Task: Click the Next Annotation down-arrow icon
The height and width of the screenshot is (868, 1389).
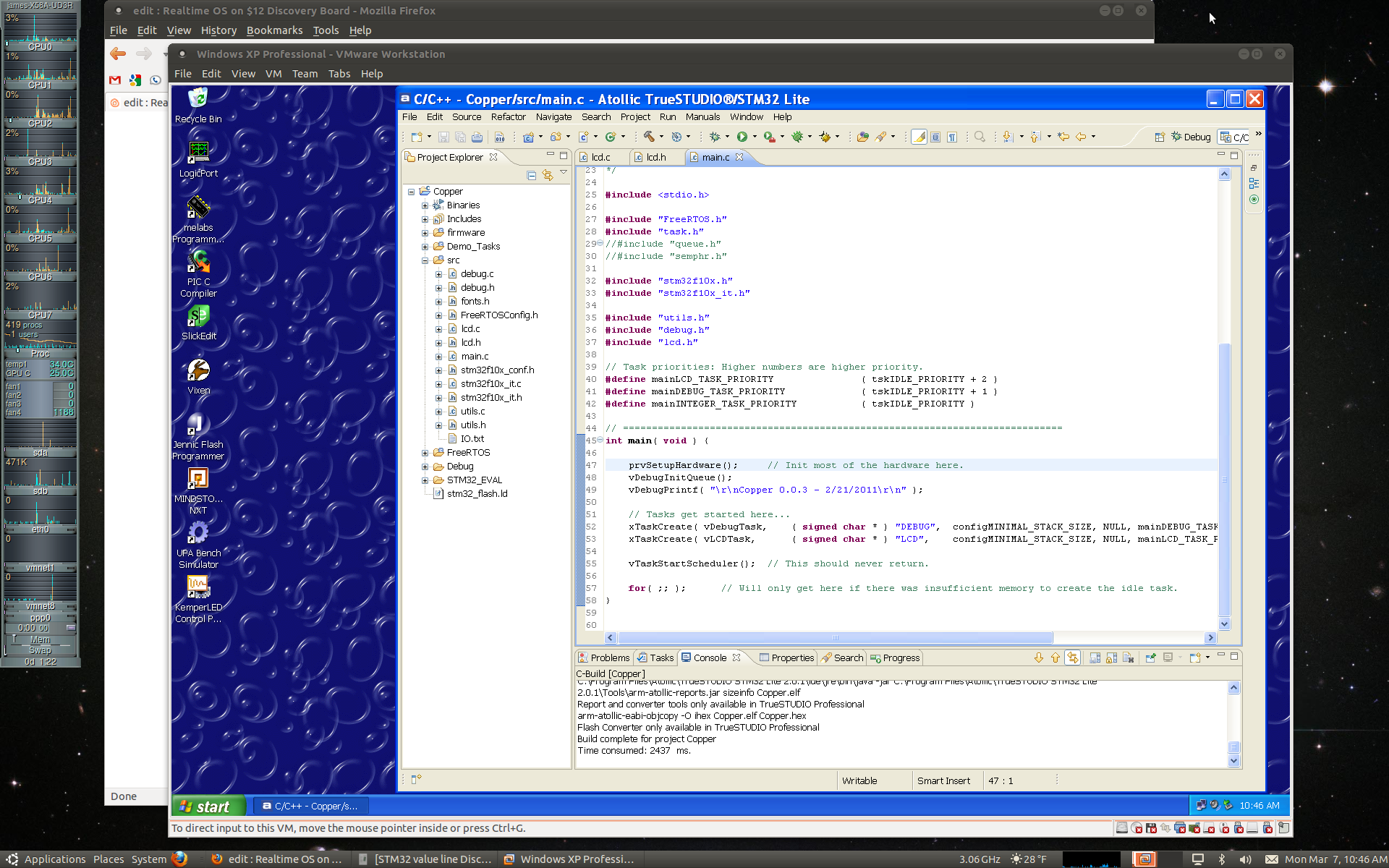Action: (x=1008, y=137)
